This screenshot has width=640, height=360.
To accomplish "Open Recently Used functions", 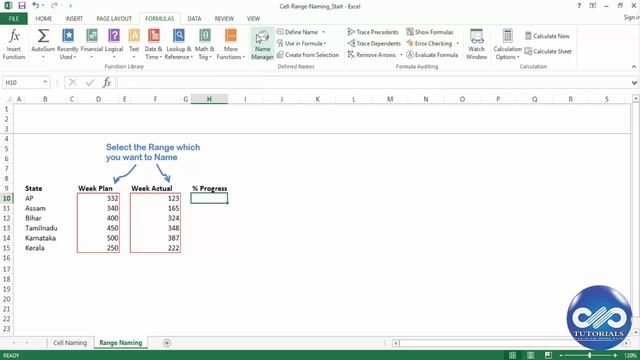I will [x=67, y=44].
